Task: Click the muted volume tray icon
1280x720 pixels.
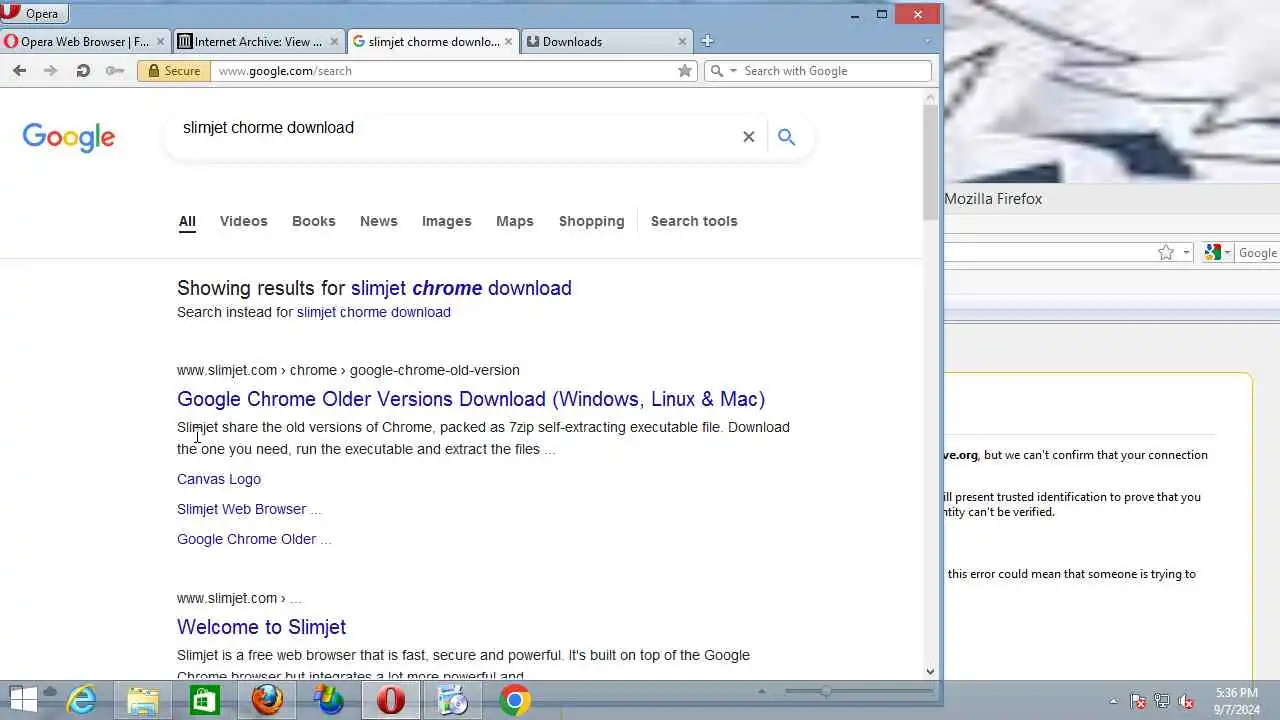Action: pyautogui.click(x=1187, y=701)
